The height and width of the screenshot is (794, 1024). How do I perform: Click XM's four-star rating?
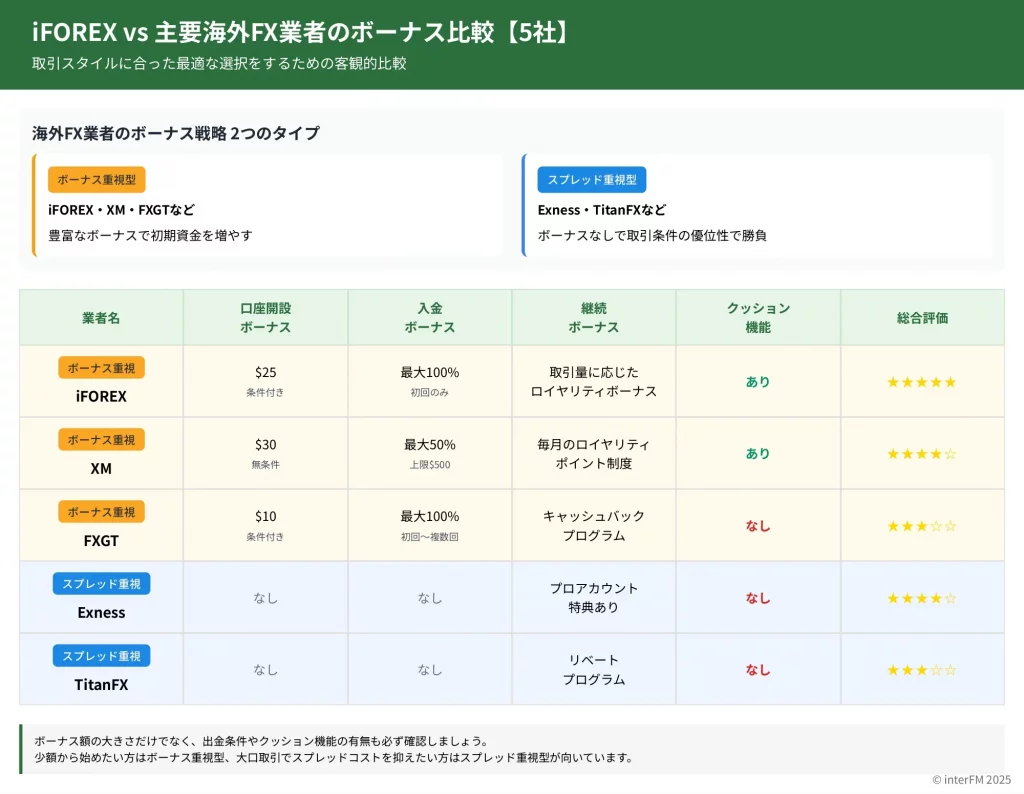pyautogui.click(x=921, y=454)
